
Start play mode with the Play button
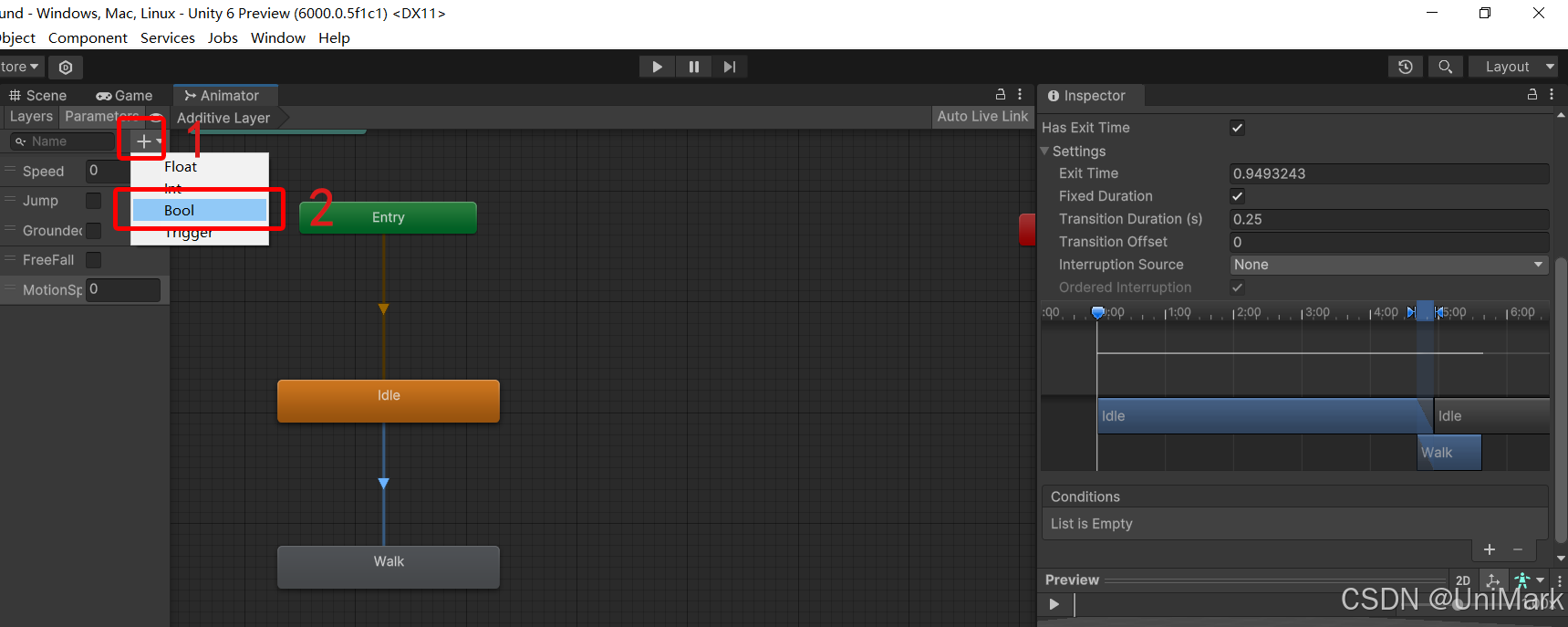pos(657,67)
